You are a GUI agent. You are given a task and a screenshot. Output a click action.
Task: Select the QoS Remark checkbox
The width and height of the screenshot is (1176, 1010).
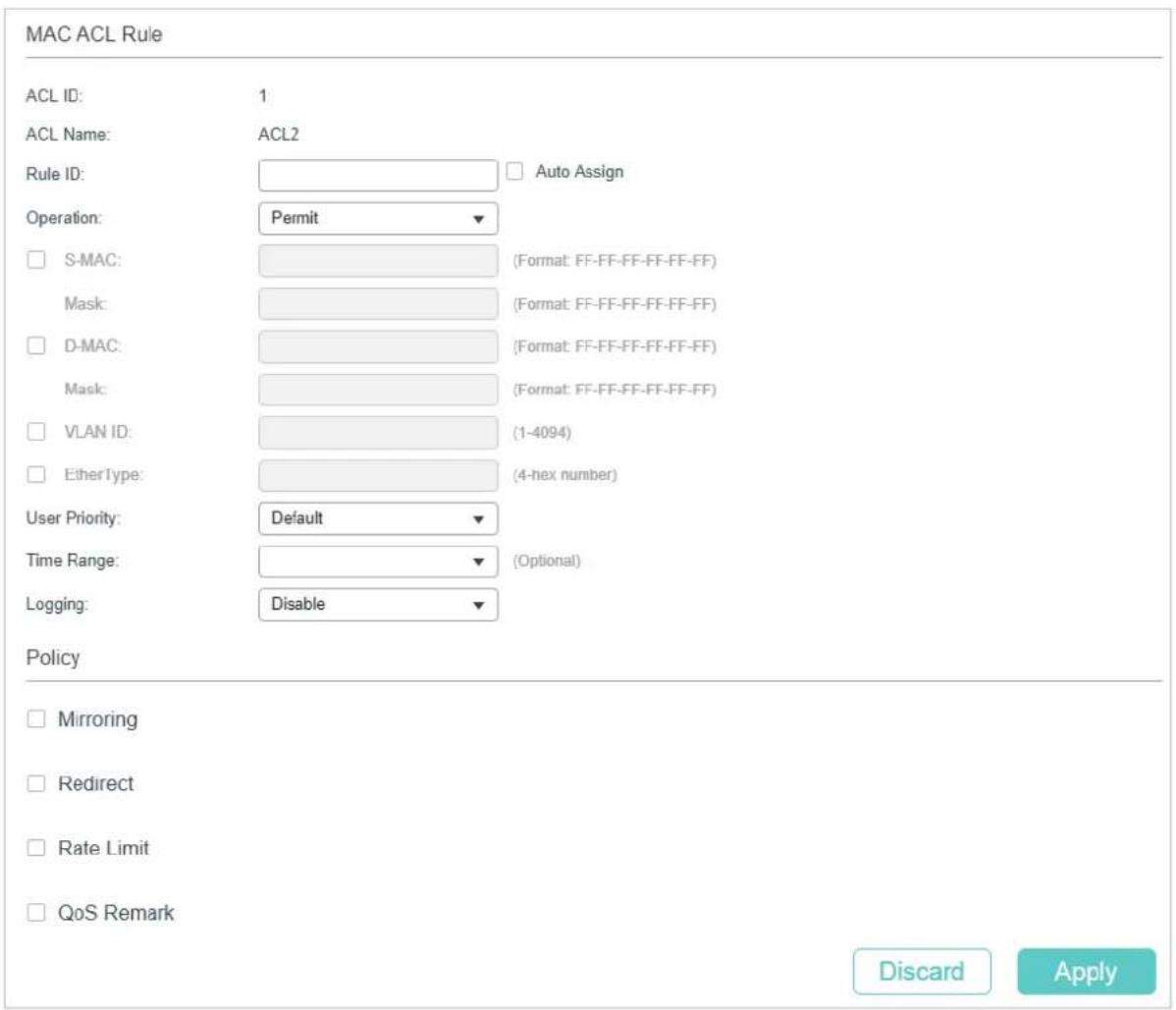click(x=36, y=913)
